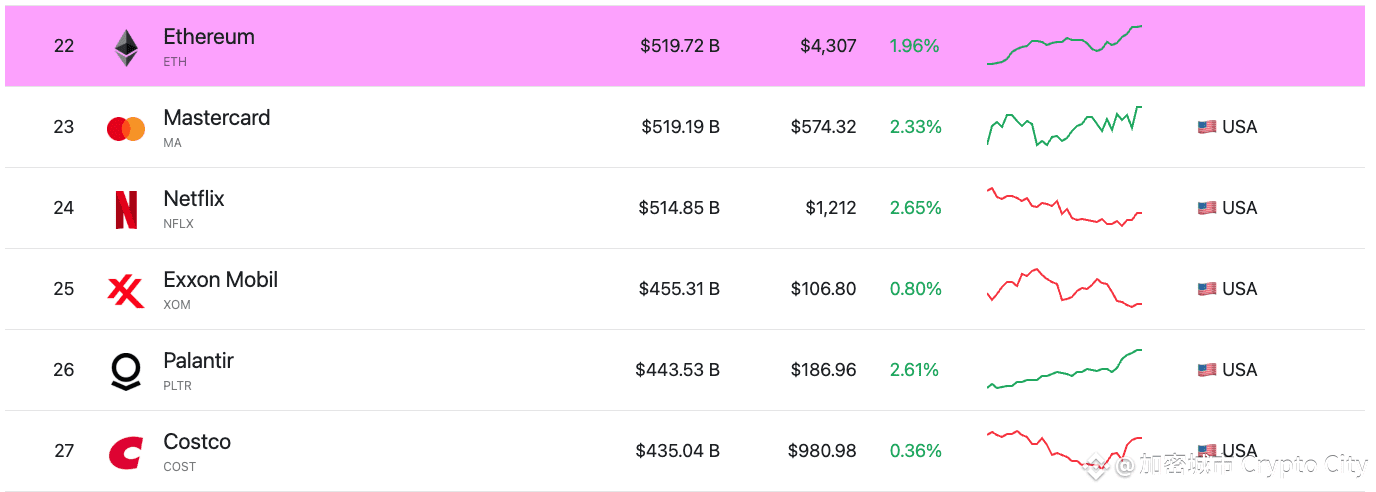1376x492 pixels.
Task: Click Palantir's green sparkline price chart
Action: pyautogui.click(x=1064, y=369)
